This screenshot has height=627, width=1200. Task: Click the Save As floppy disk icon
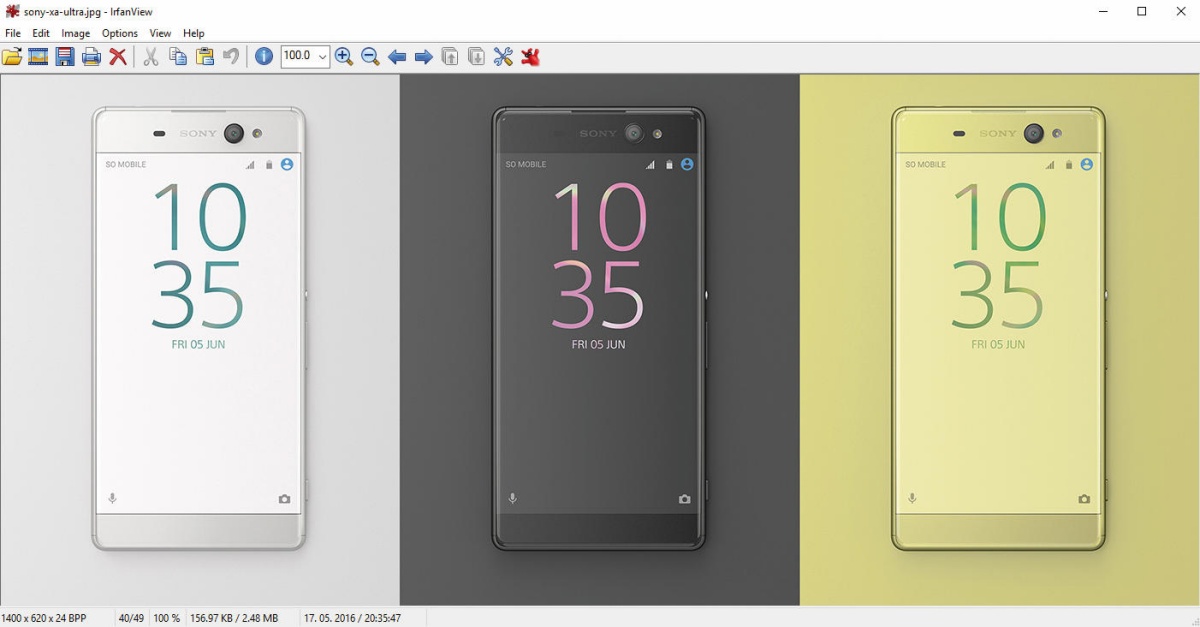pos(65,57)
